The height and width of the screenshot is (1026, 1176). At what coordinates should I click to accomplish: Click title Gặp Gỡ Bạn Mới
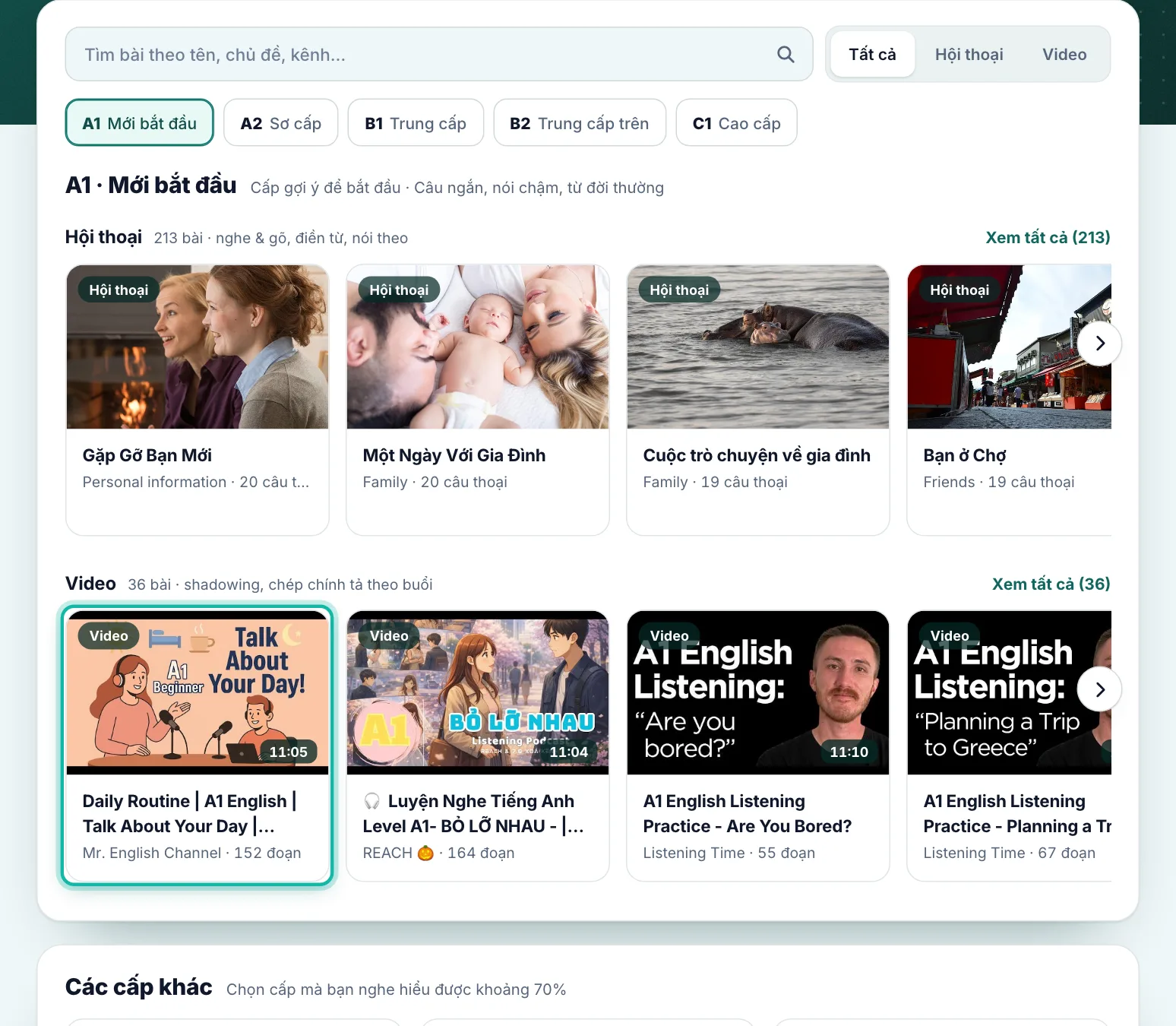pyautogui.click(x=147, y=455)
